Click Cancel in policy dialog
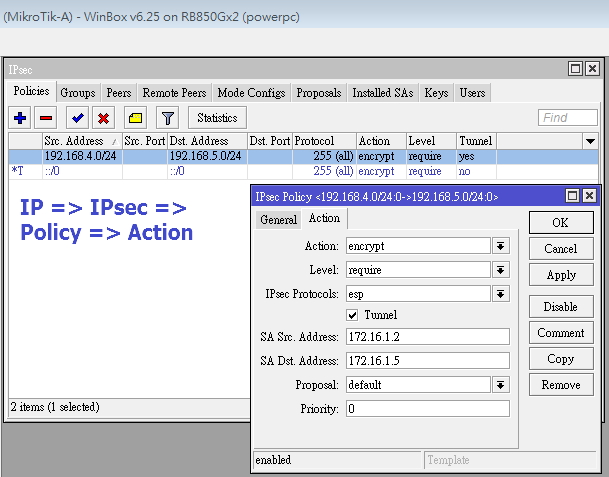 (561, 249)
